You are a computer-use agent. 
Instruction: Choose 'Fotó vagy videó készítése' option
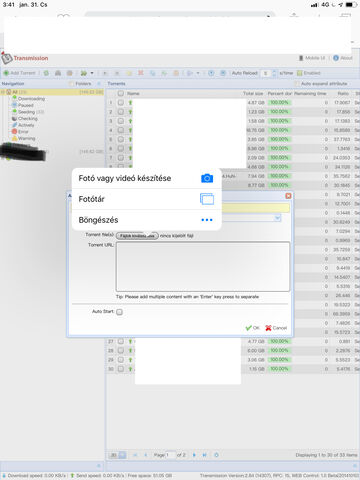[147, 178]
